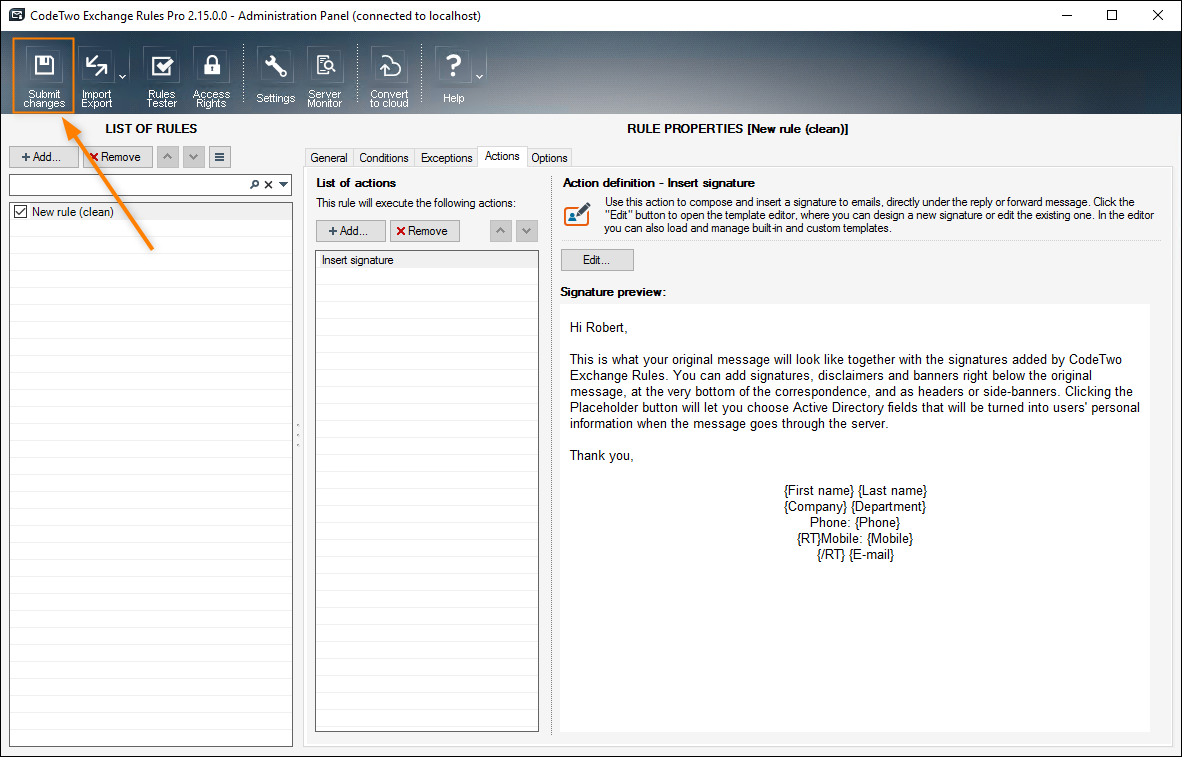Click the search magnifier icon
The width and height of the screenshot is (1182, 757).
[255, 185]
